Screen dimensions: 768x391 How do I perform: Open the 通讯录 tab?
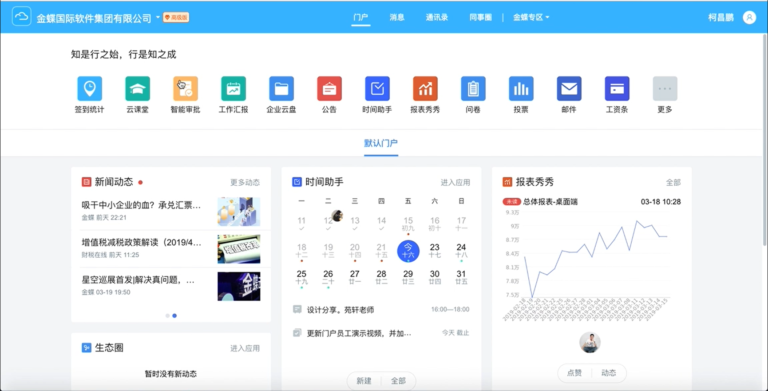pos(437,17)
